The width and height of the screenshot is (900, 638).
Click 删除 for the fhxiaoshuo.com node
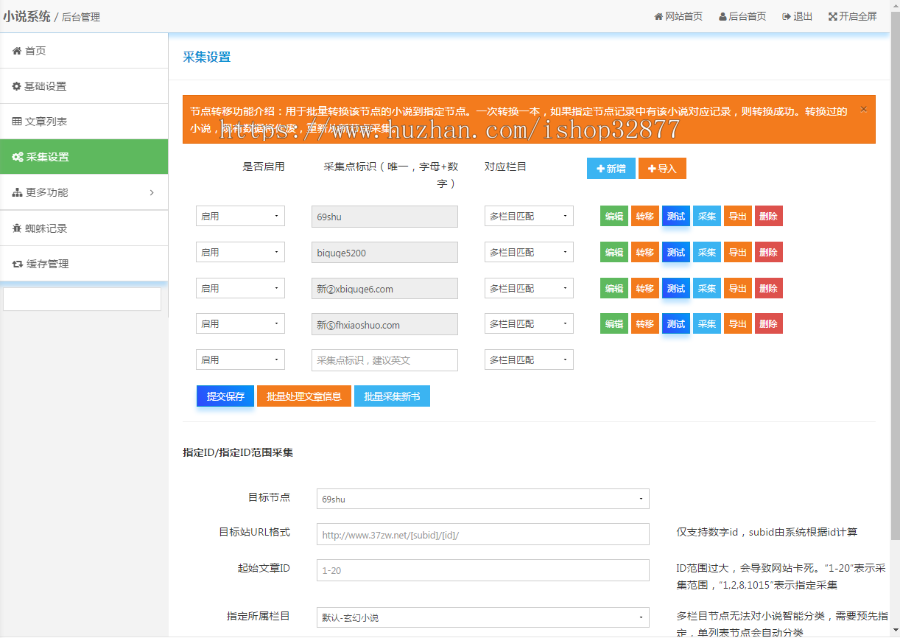(x=769, y=324)
